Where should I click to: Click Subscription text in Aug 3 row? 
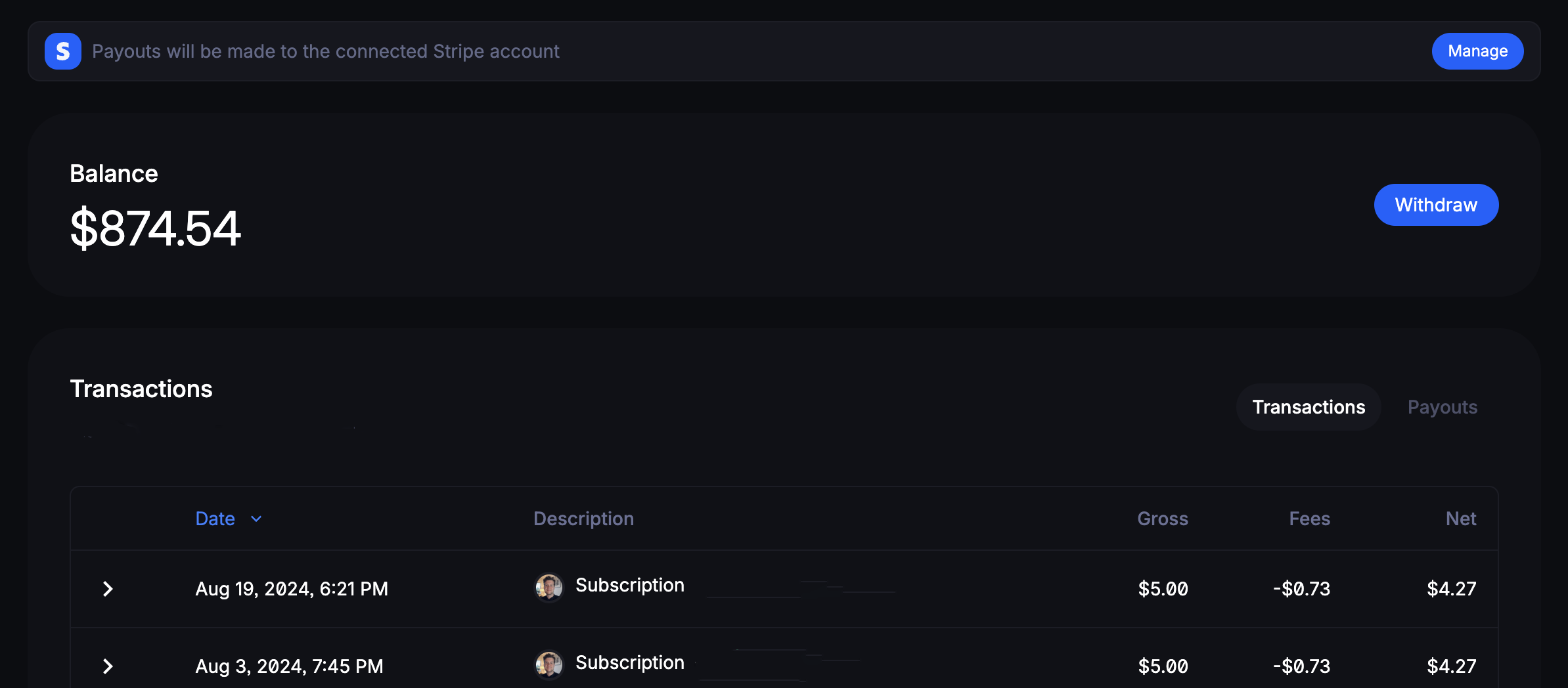pos(629,662)
